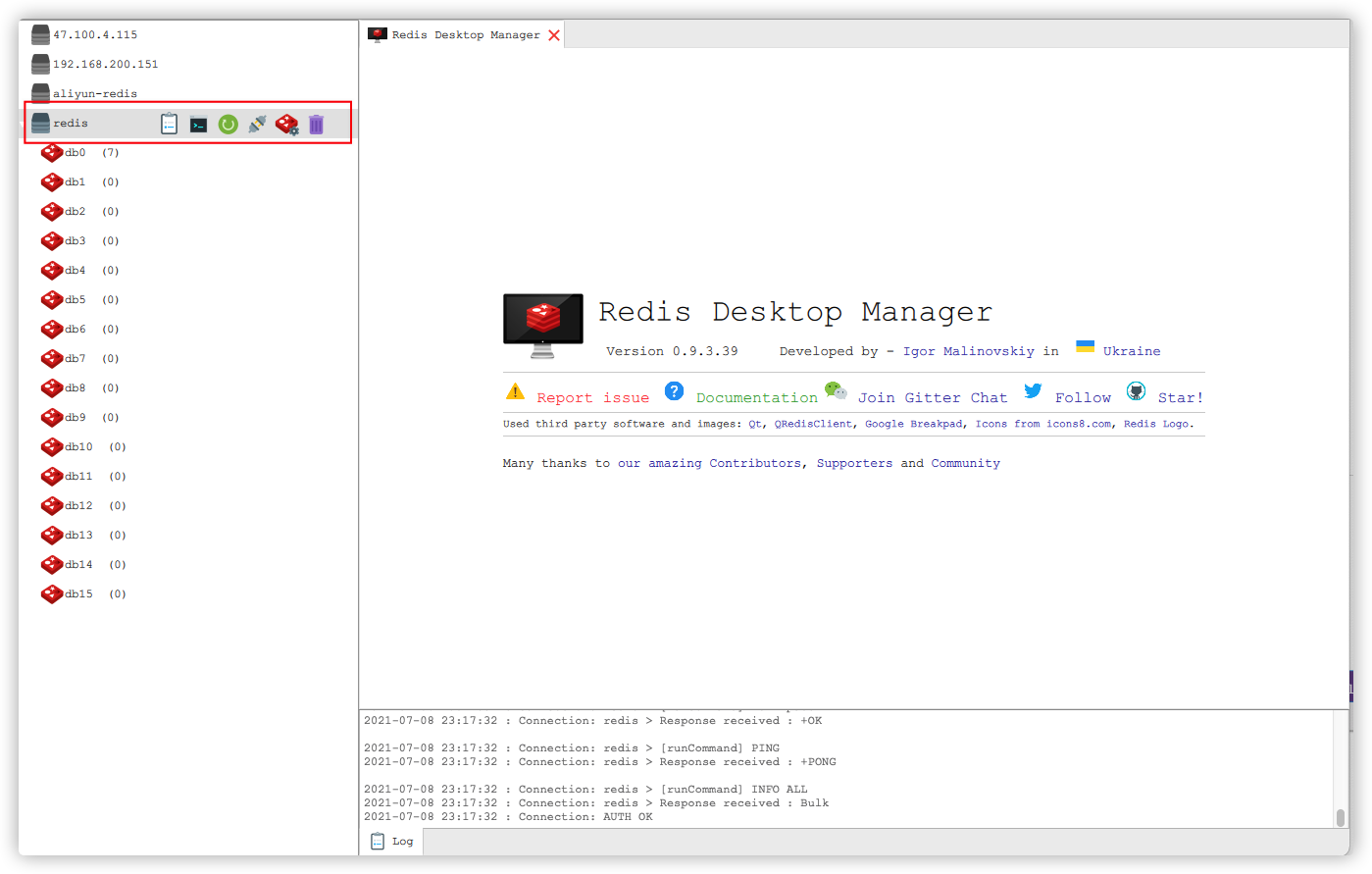Screen dimensions: 1372x874
Task: Open database db7
Action: (x=79, y=359)
